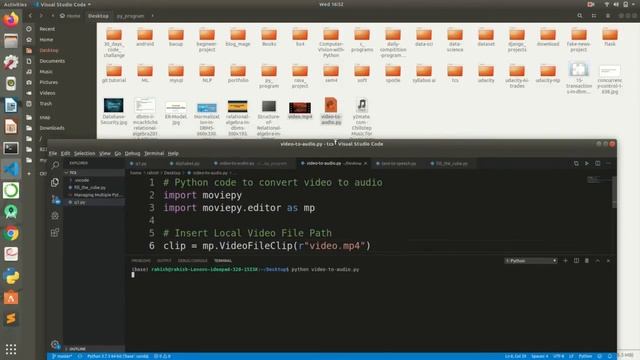Open the Search view in VS Code activity bar
This screenshot has height=360, width=640.
click(55, 165)
